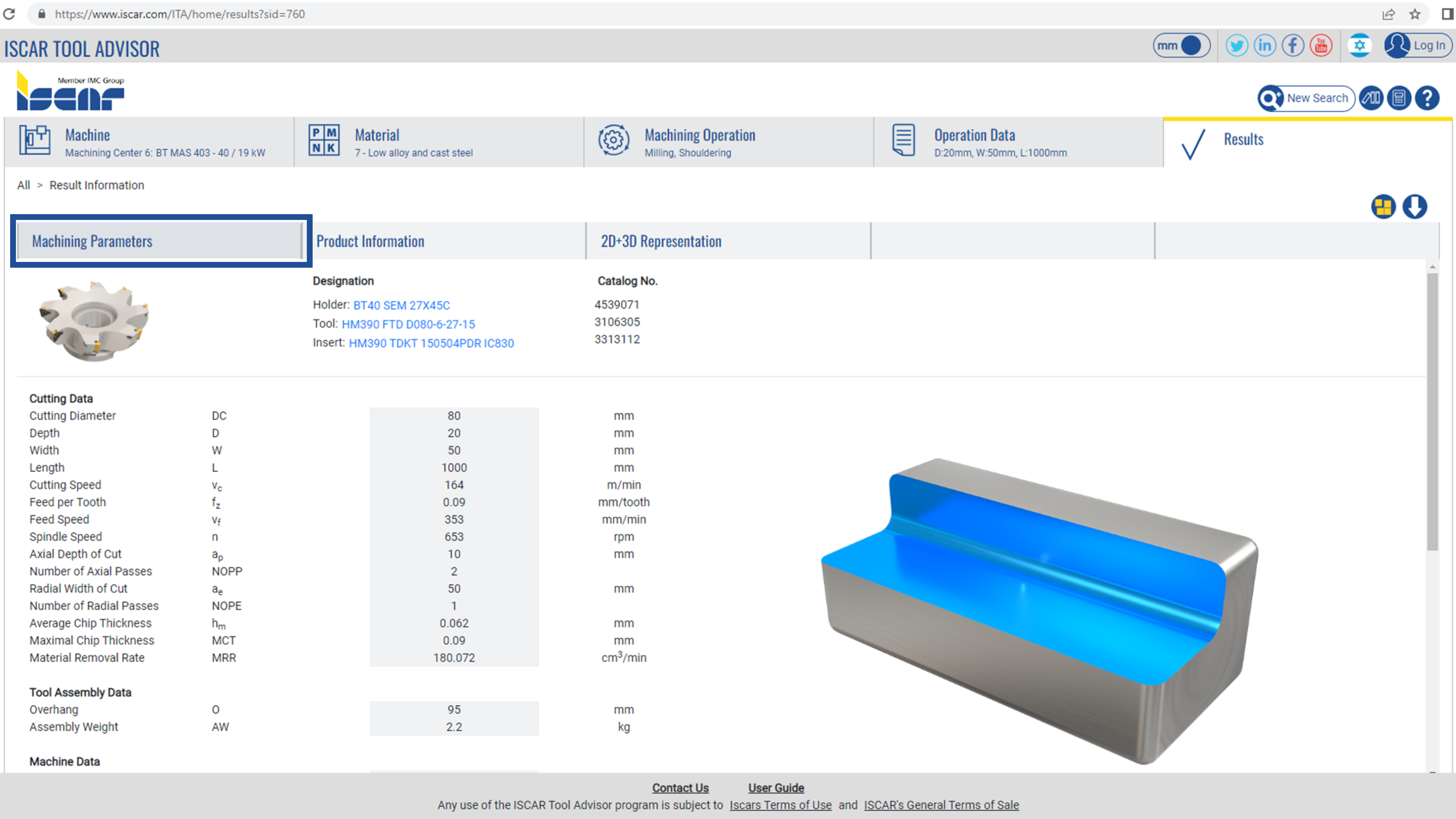Click Material Removal Rate value 180.072
This screenshot has height=819, width=1456.
click(x=454, y=658)
